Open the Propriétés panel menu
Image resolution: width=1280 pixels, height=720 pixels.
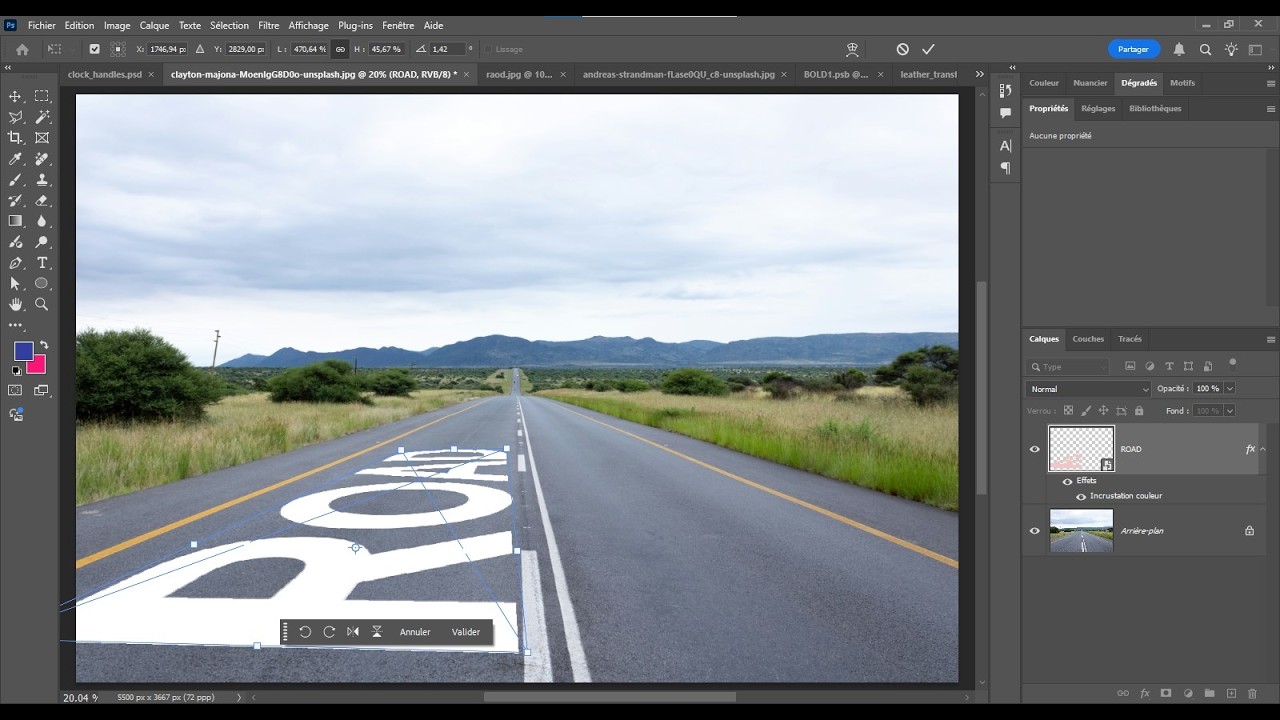click(1271, 109)
